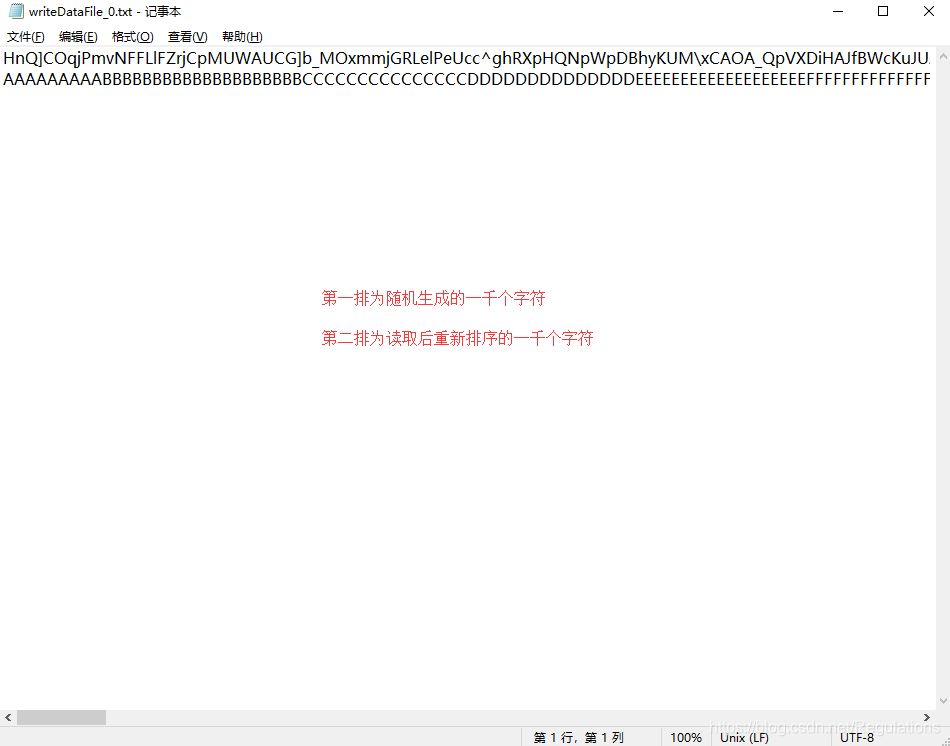The height and width of the screenshot is (746, 950).
Task: Click the UTF-8 encoding indicator
Action: pos(857,737)
